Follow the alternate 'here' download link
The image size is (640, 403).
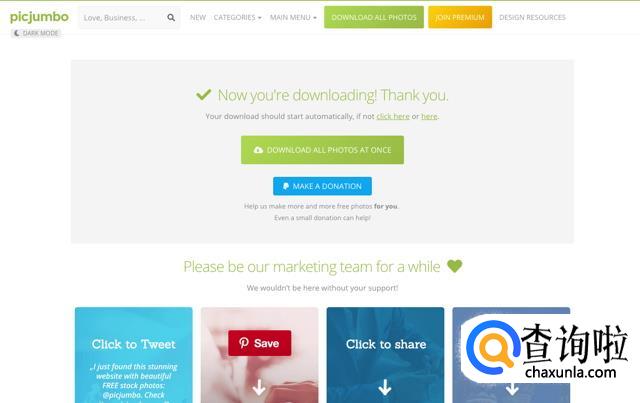429,116
